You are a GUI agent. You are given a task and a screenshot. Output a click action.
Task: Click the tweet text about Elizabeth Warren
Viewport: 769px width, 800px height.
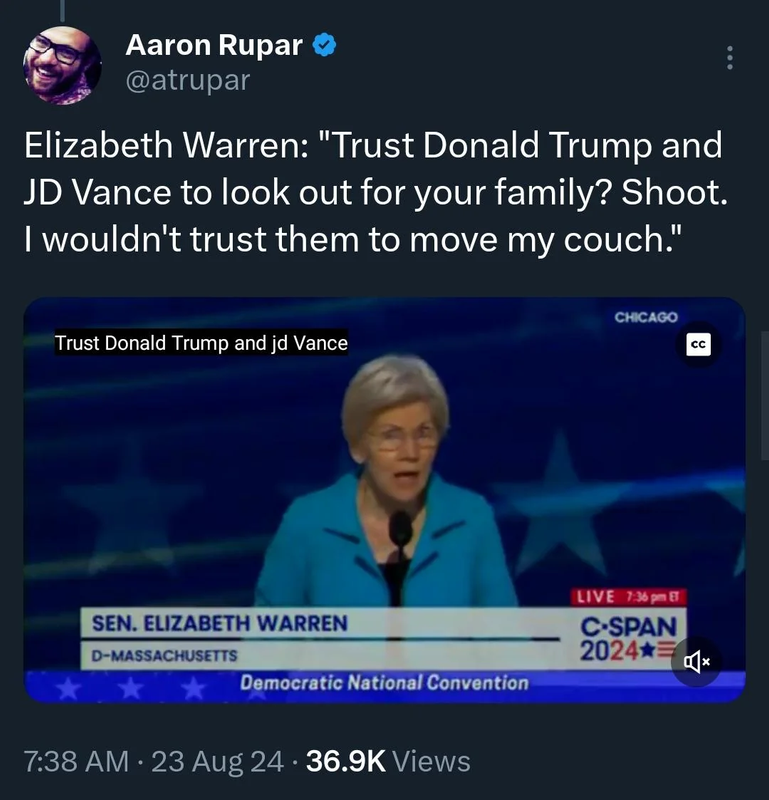376,192
